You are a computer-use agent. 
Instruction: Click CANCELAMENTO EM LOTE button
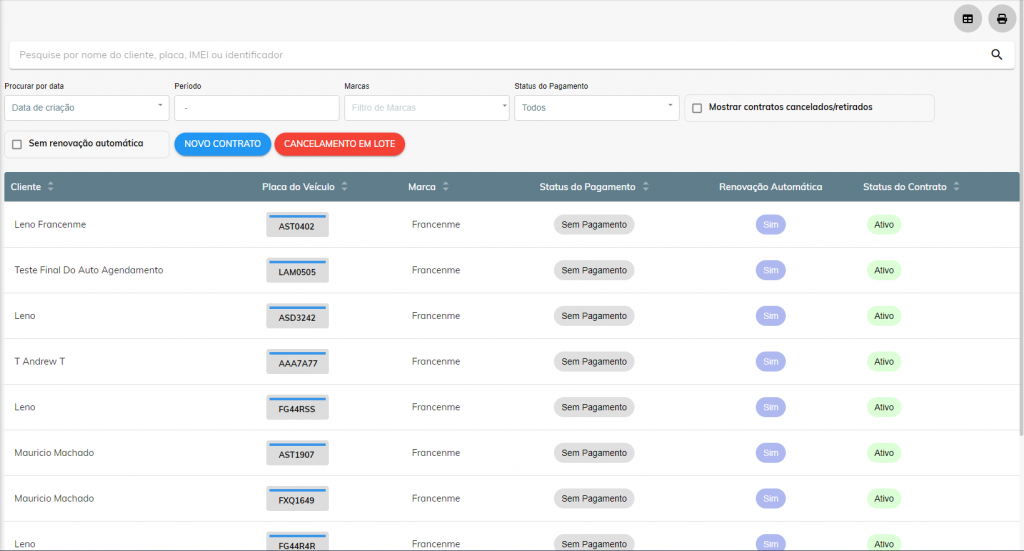(x=340, y=144)
